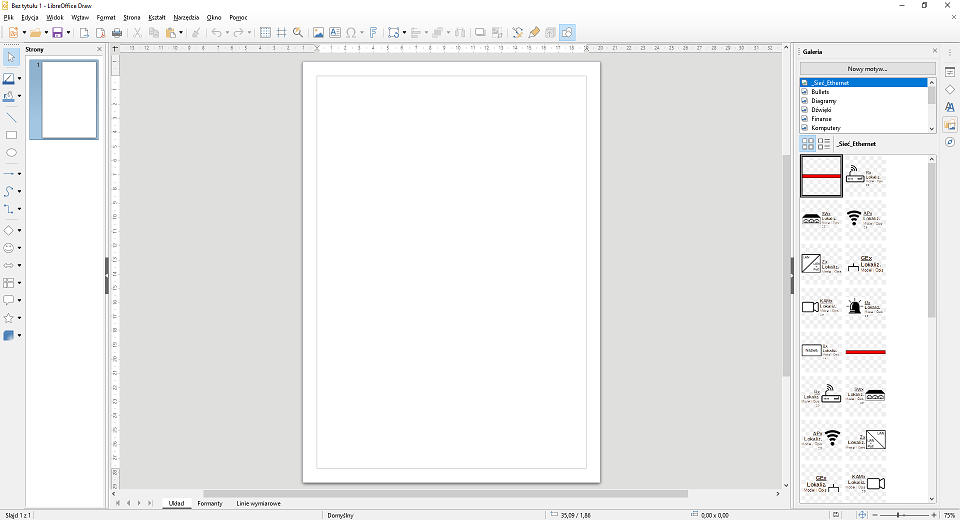The image size is (960, 520).
Task: Click the zoom slider in status bar
Action: (x=899, y=514)
